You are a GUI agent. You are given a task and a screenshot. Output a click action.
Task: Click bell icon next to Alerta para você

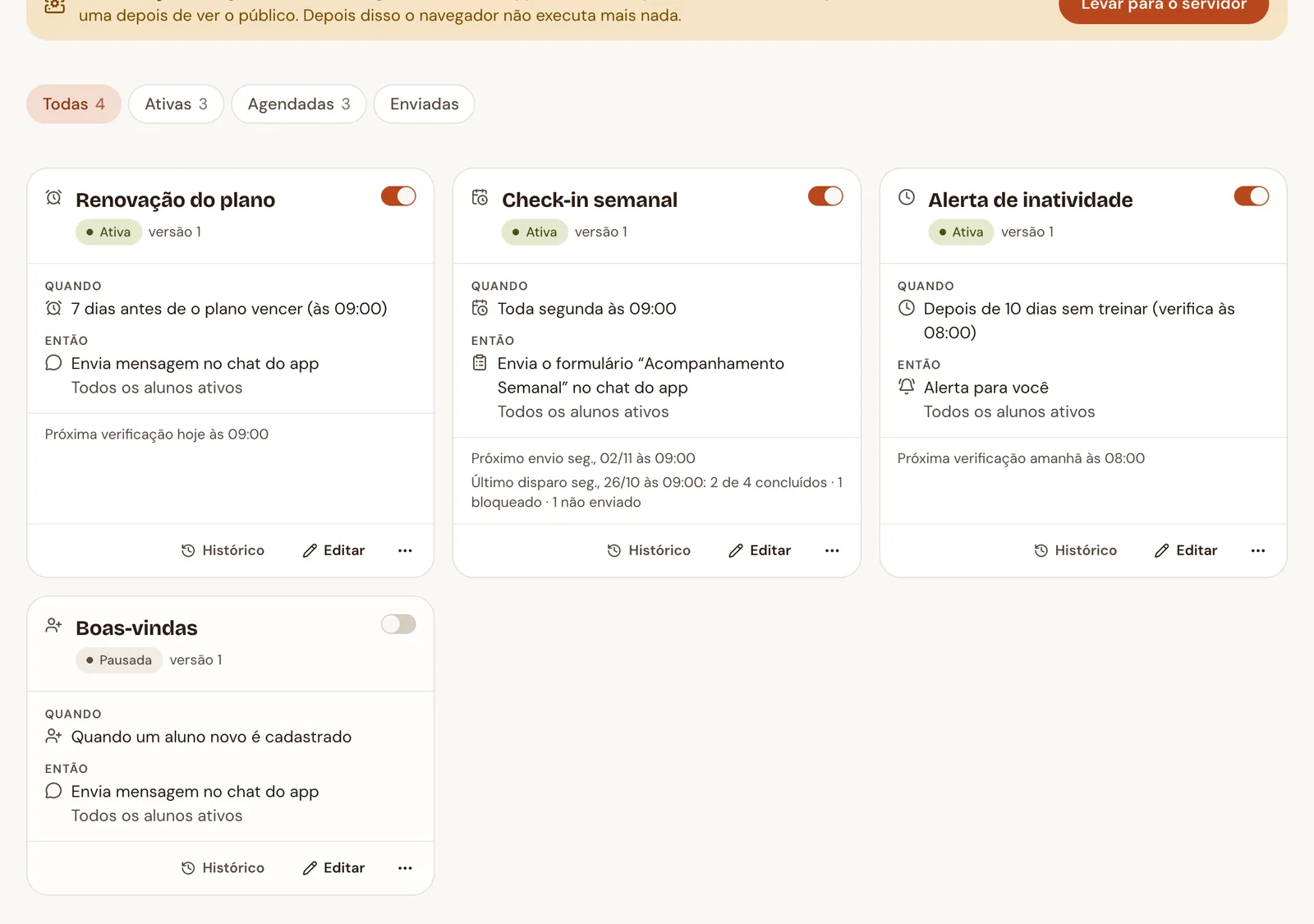click(x=907, y=386)
